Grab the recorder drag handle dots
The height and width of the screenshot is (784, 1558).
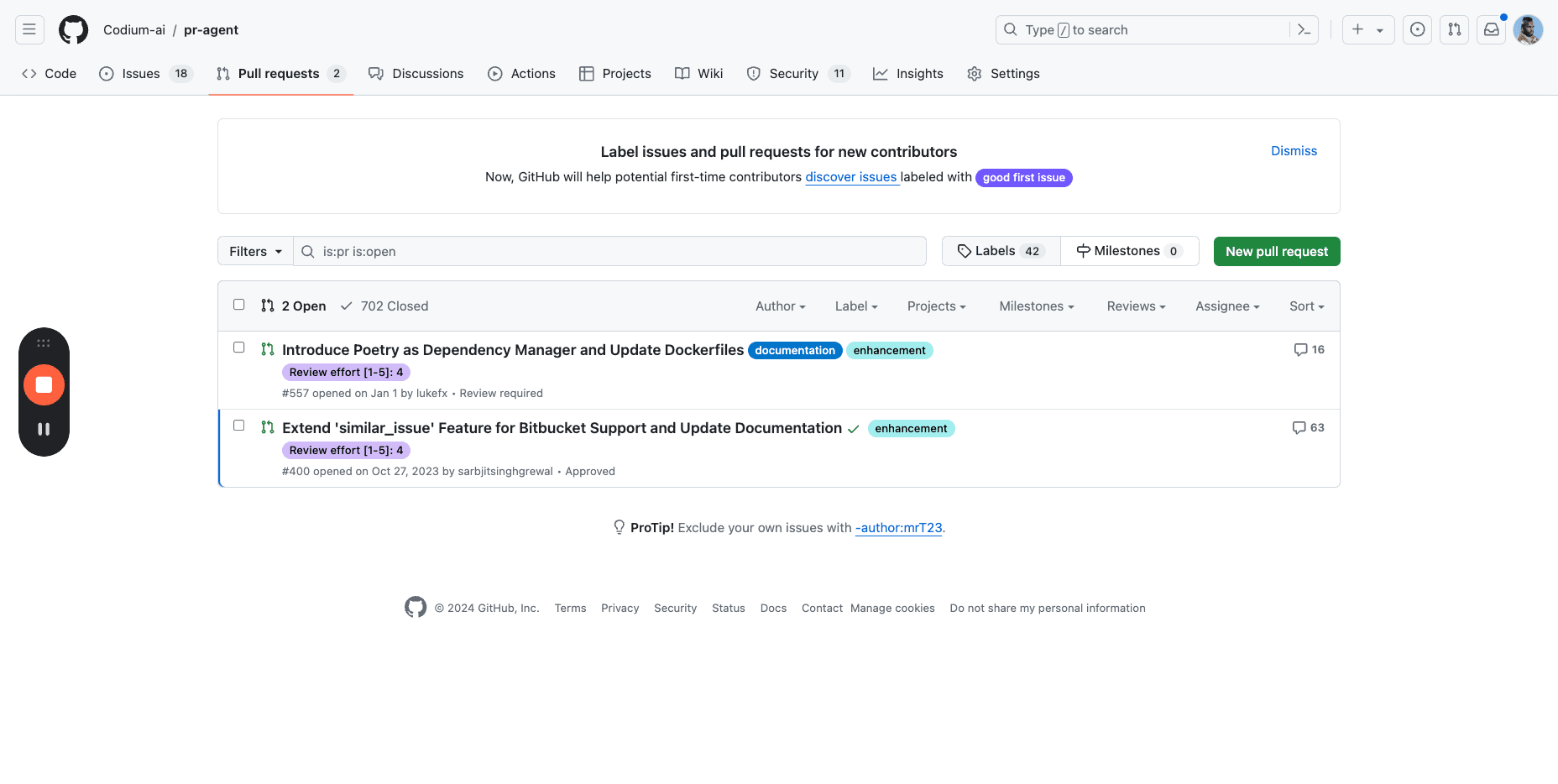44,343
